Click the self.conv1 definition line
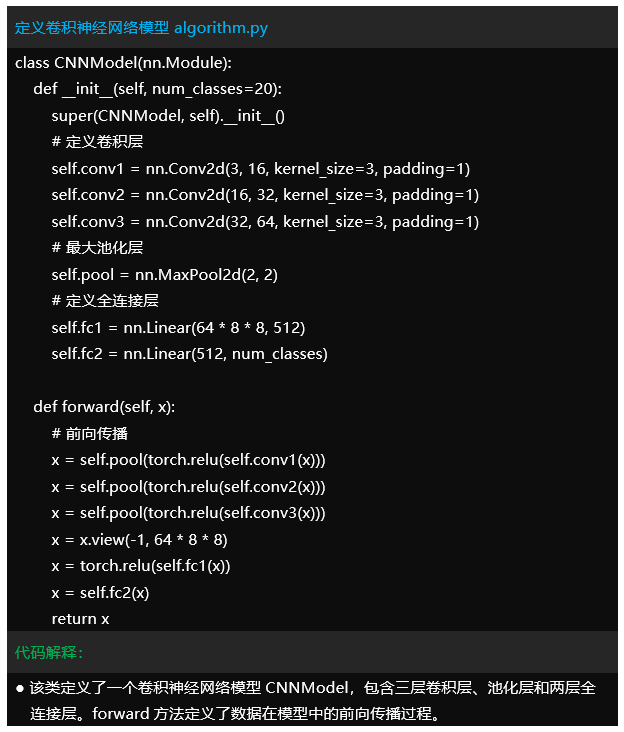The height and width of the screenshot is (732, 624). pyautogui.click(x=260, y=168)
